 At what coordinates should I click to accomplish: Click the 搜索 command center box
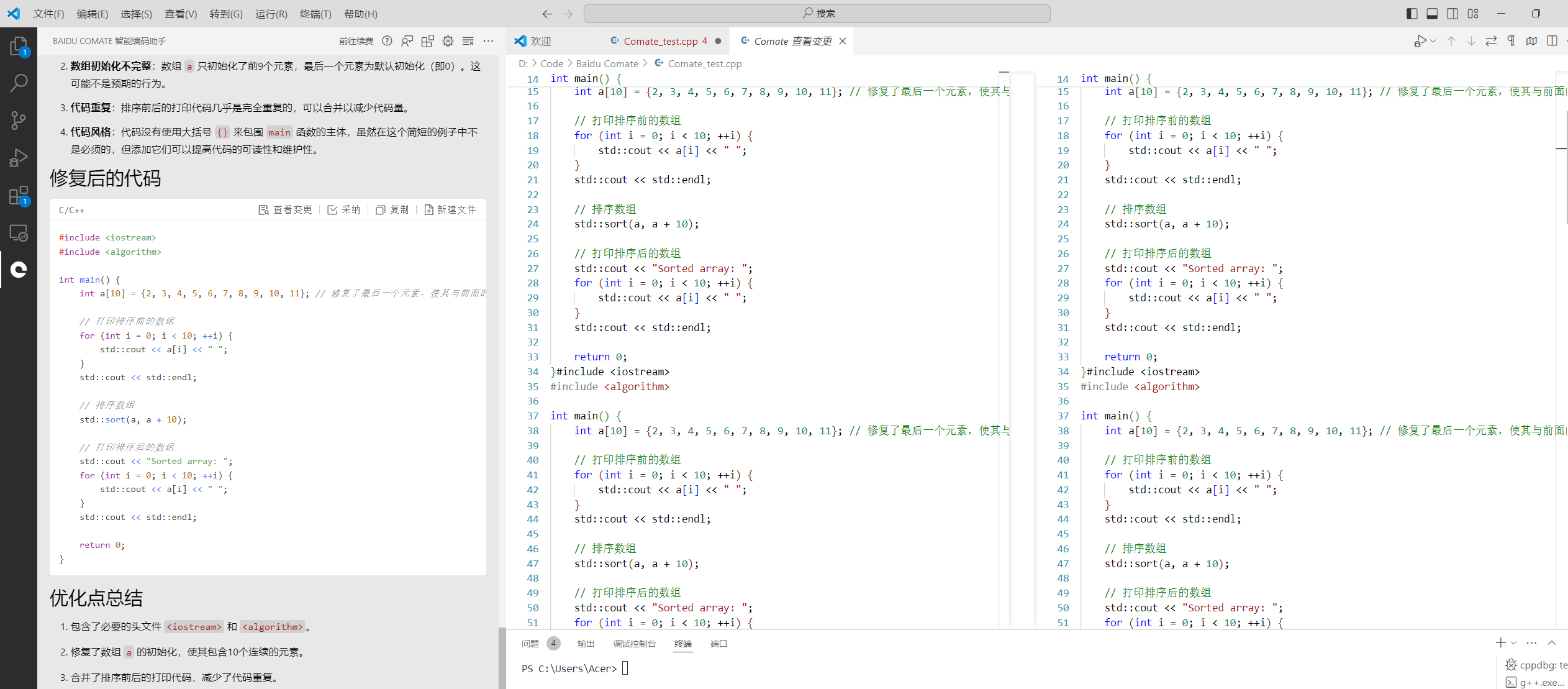pos(817,14)
